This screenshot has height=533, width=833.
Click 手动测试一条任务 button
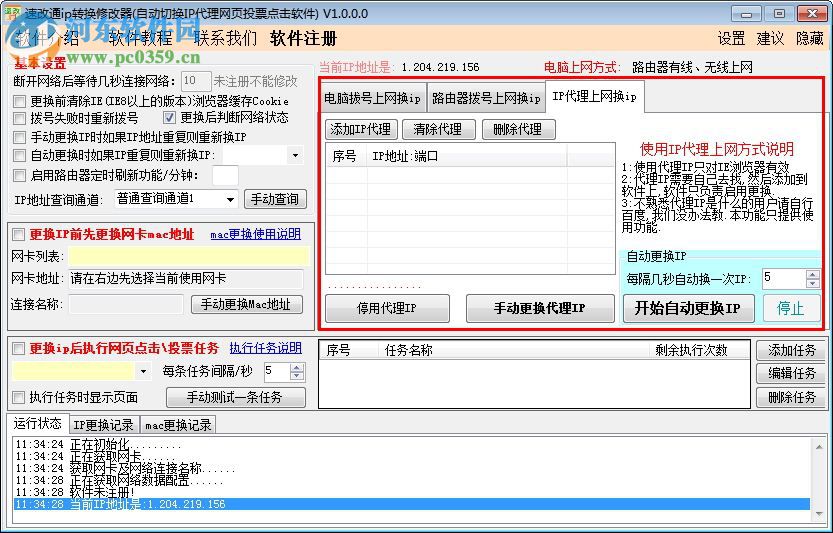236,397
